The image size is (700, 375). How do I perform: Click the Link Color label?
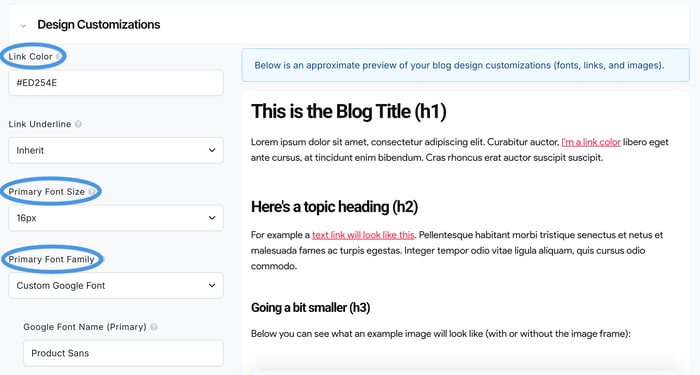click(x=30, y=57)
